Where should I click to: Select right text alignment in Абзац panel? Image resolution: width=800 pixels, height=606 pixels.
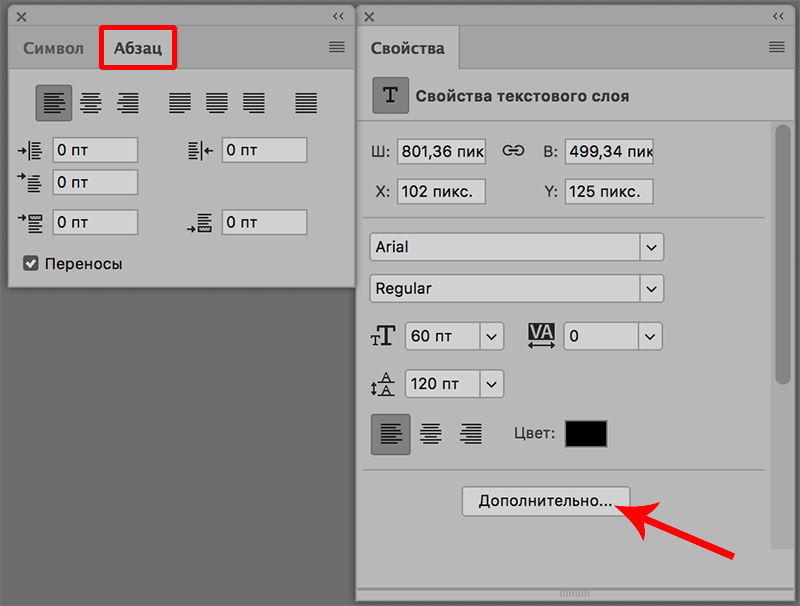(x=128, y=102)
